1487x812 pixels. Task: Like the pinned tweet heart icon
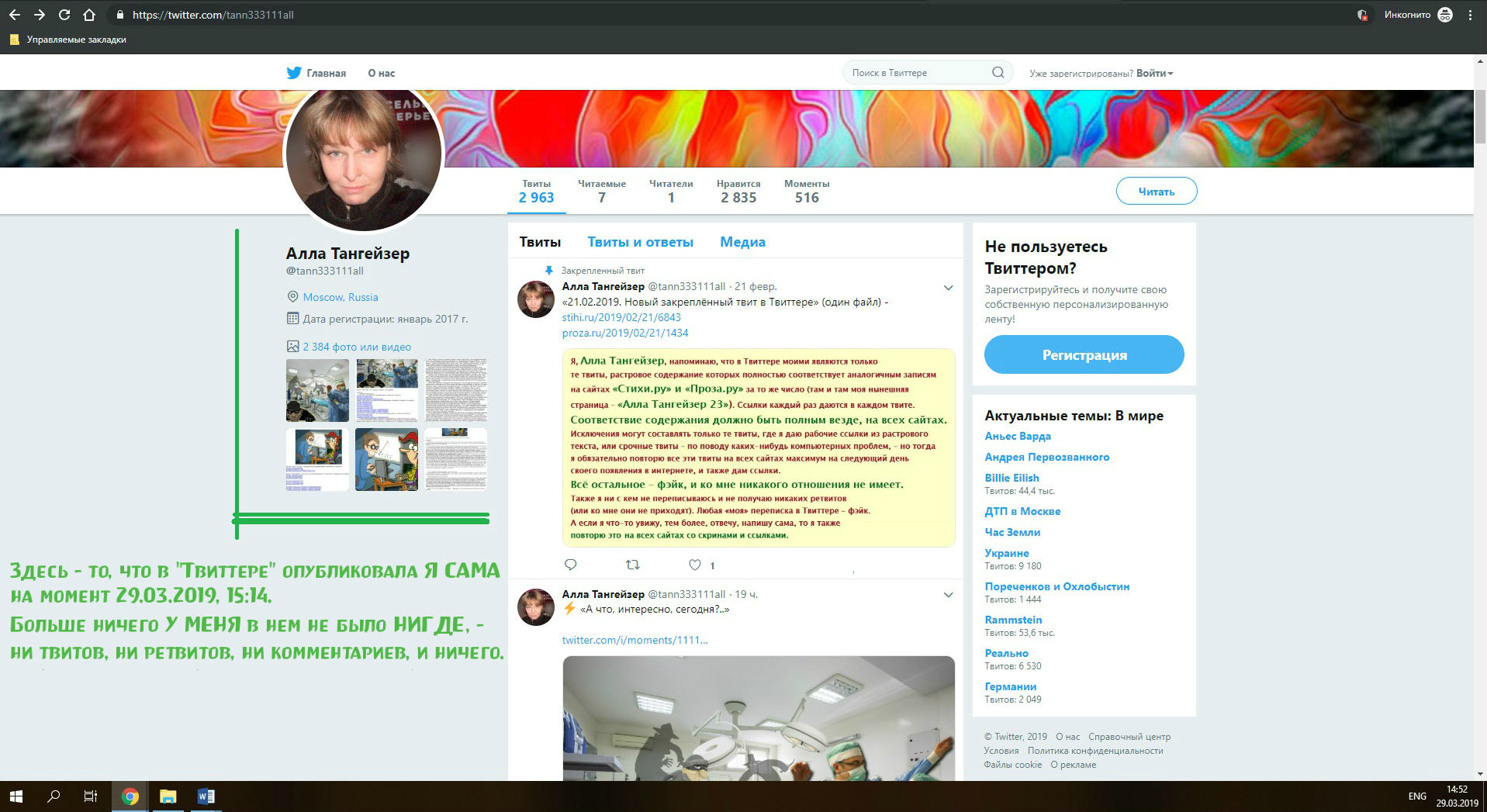tap(695, 565)
